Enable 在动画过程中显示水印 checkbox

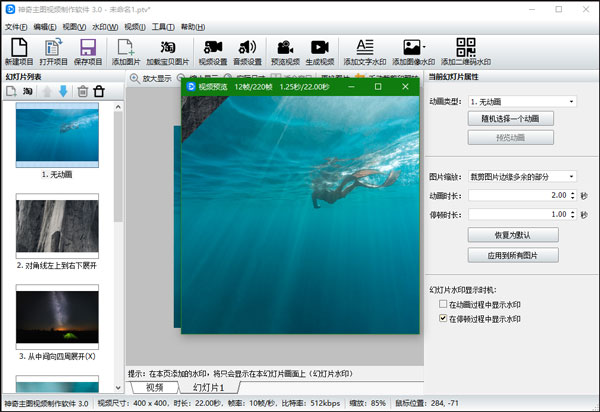pyautogui.click(x=444, y=304)
